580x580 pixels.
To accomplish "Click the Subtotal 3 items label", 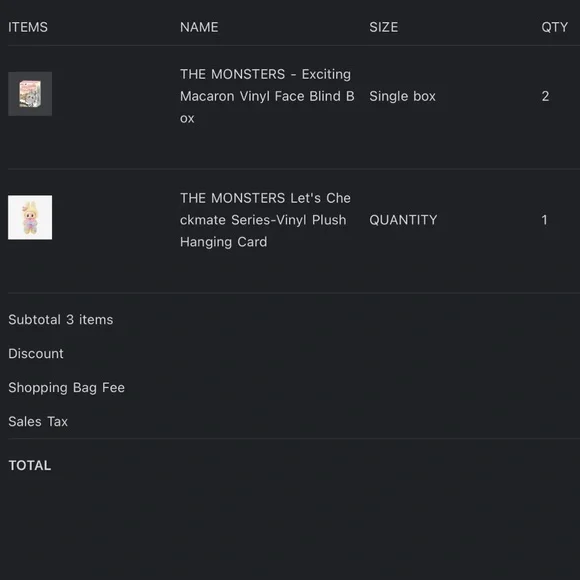I will point(61,320).
